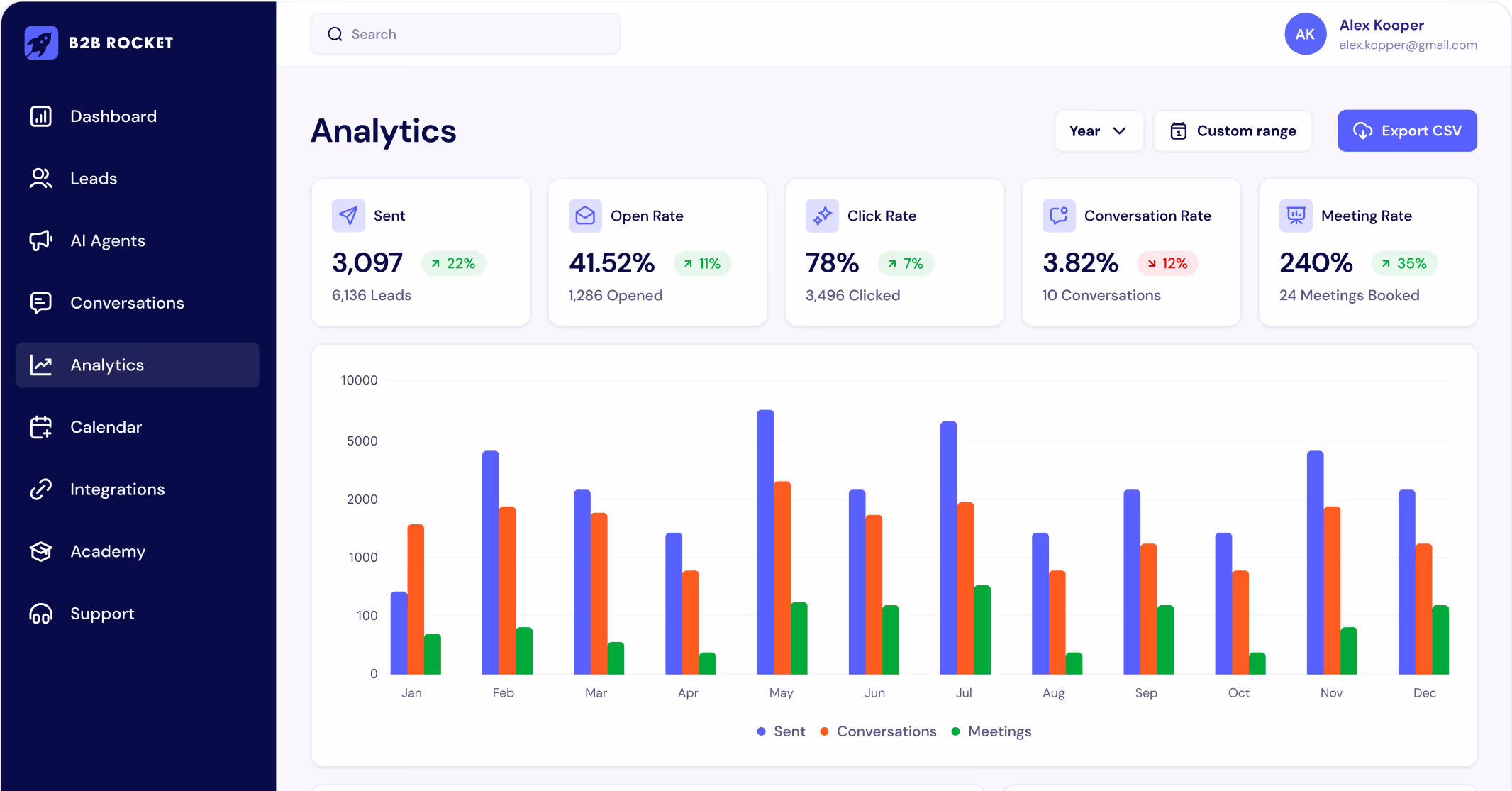Click the Custom range button
Image resolution: width=1512 pixels, height=791 pixels.
point(1233,131)
